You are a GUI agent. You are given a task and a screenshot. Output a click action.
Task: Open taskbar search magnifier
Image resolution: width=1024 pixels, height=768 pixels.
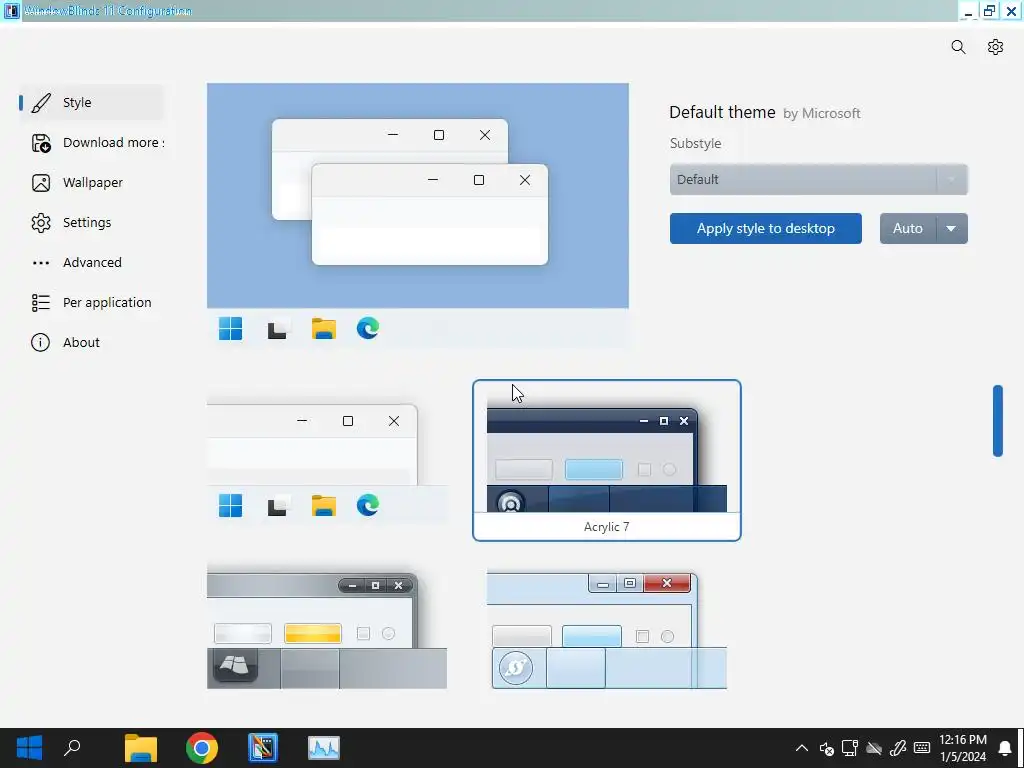(72, 748)
